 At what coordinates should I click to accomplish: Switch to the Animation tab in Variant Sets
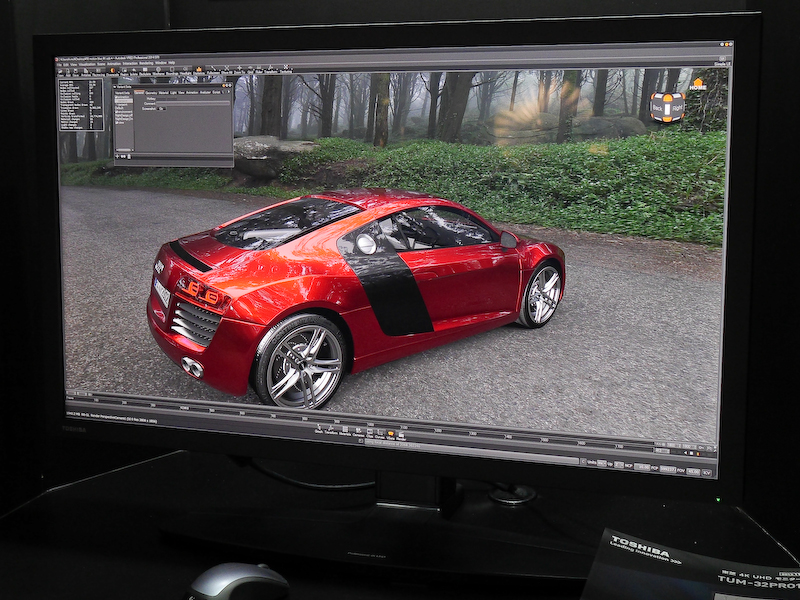coord(192,93)
